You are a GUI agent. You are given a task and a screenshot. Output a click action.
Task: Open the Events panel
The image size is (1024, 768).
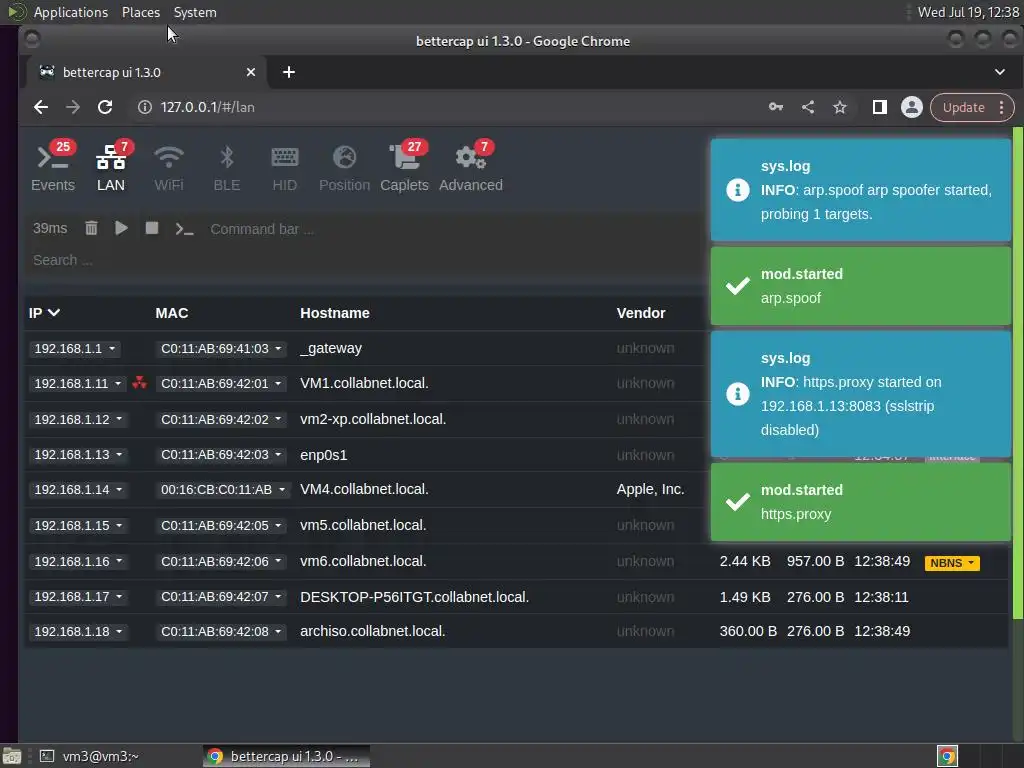pos(53,167)
